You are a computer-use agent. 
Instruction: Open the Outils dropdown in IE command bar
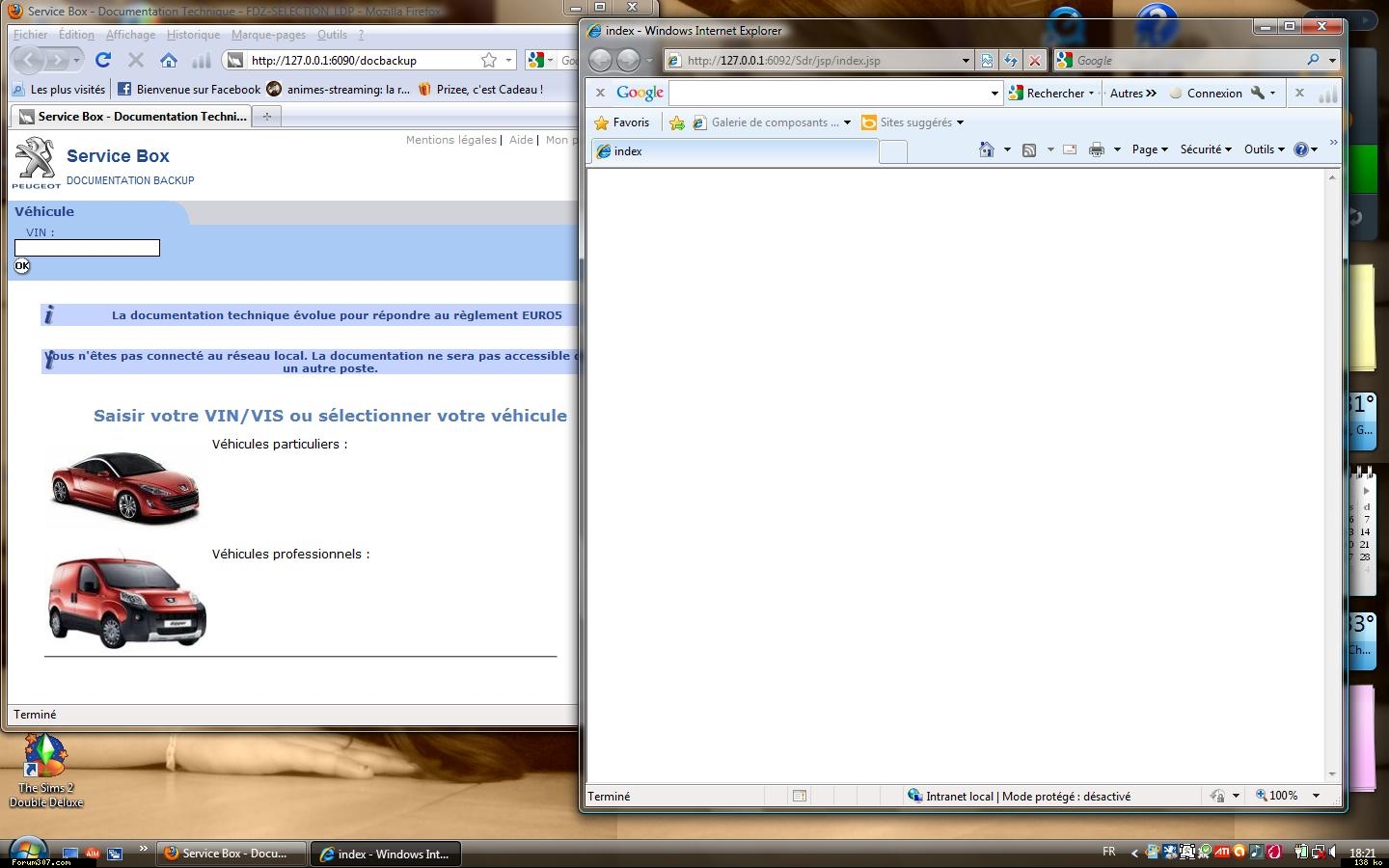(x=1264, y=149)
